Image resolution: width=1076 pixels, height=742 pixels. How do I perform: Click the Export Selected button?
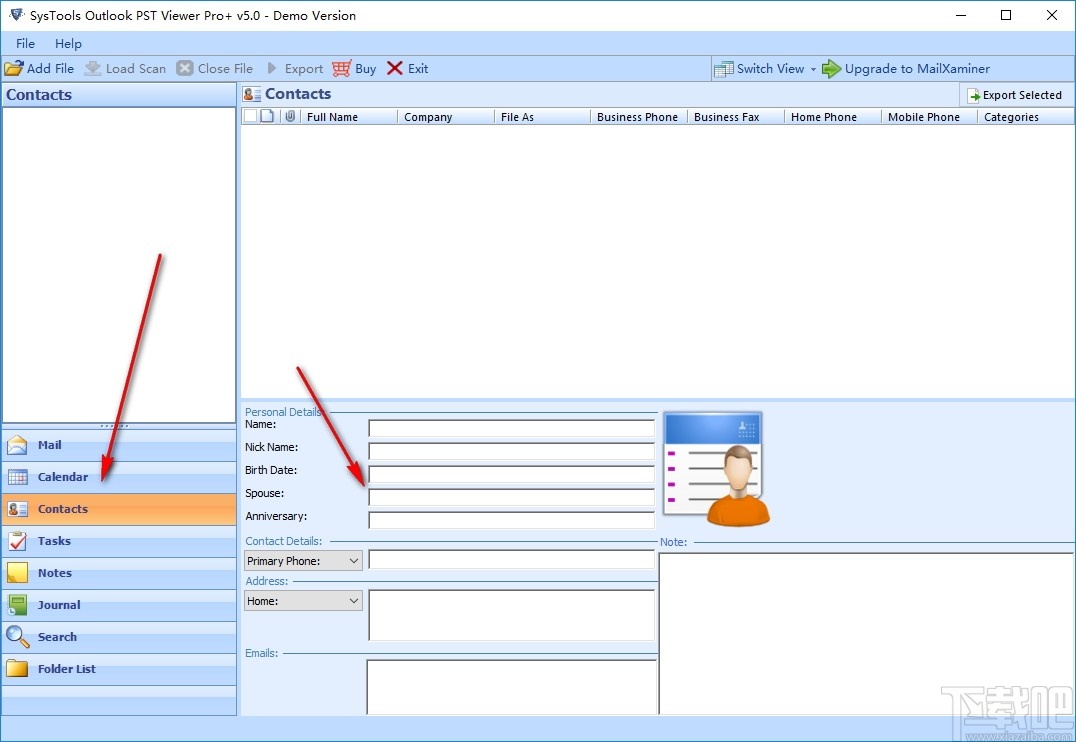1016,94
